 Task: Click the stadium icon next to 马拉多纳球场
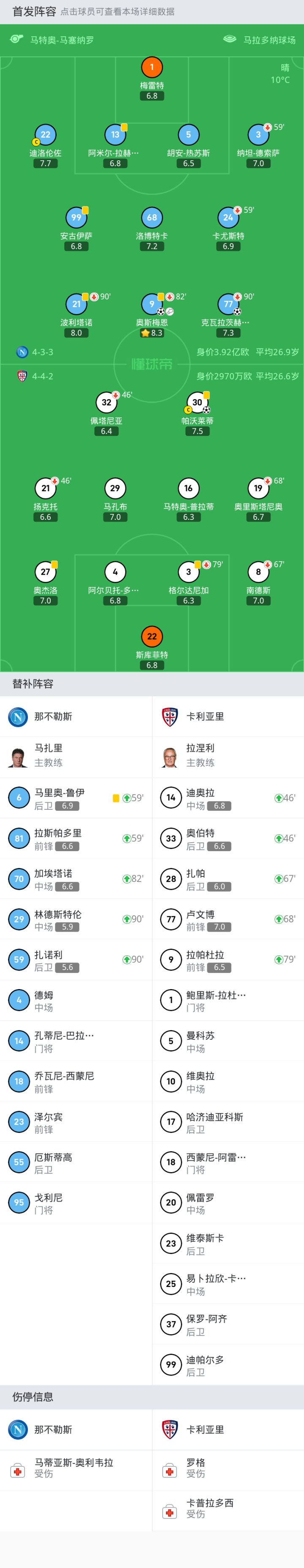click(230, 40)
